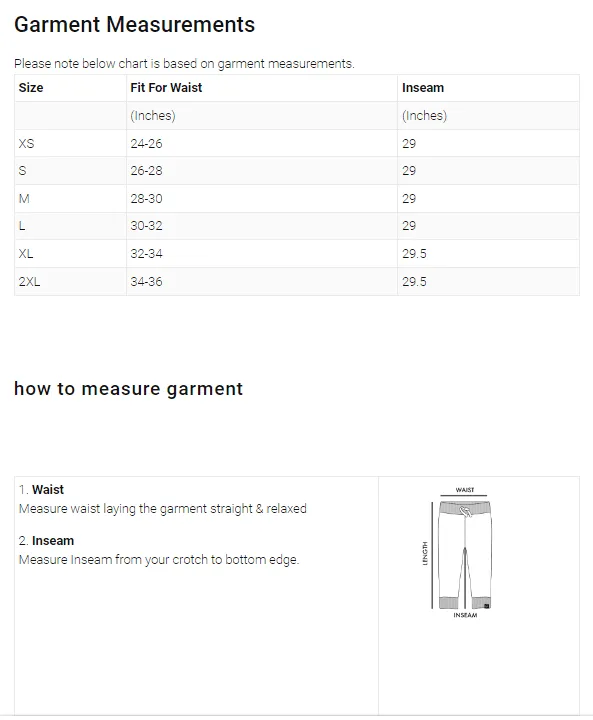Screen dimensions: 593x720
Task: Click the 30-32 waist value
Action: pos(146,226)
